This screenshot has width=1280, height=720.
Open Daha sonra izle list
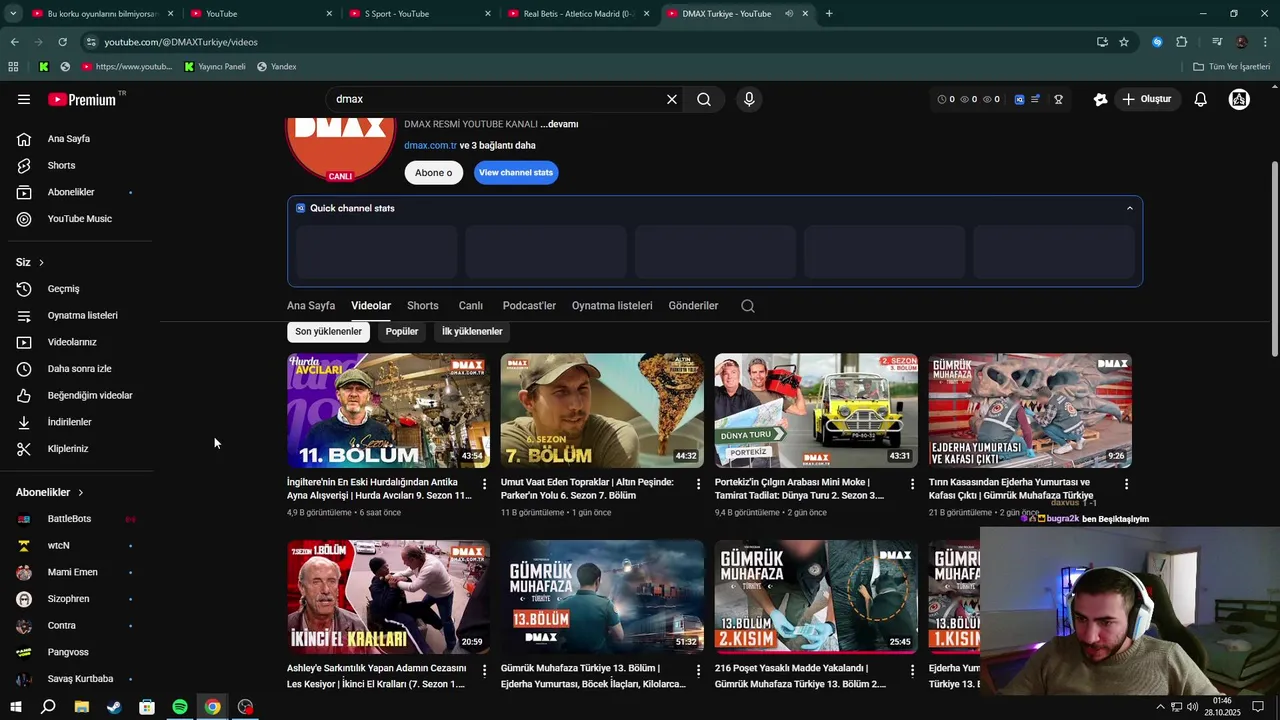coord(80,369)
